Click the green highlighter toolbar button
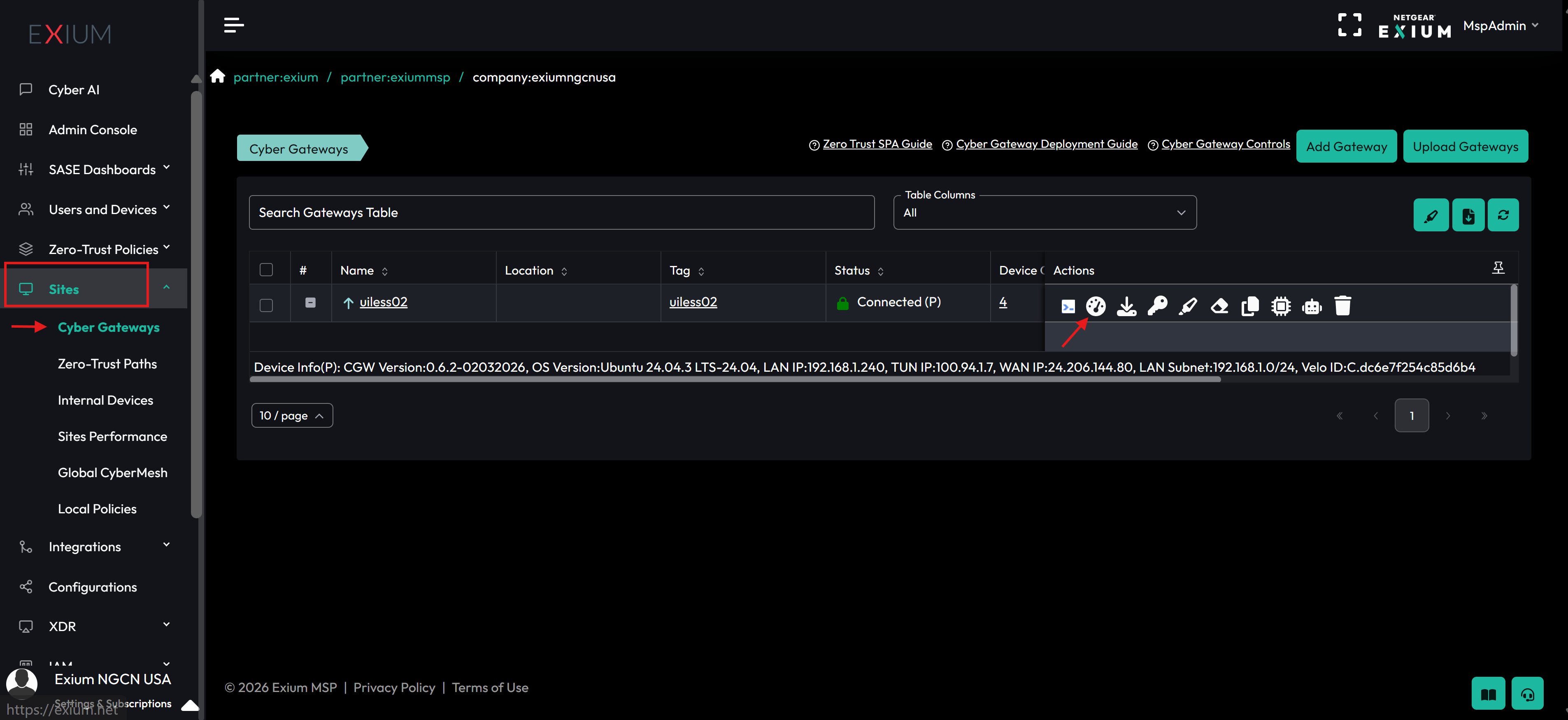Viewport: 1568px width, 720px height. click(1431, 215)
